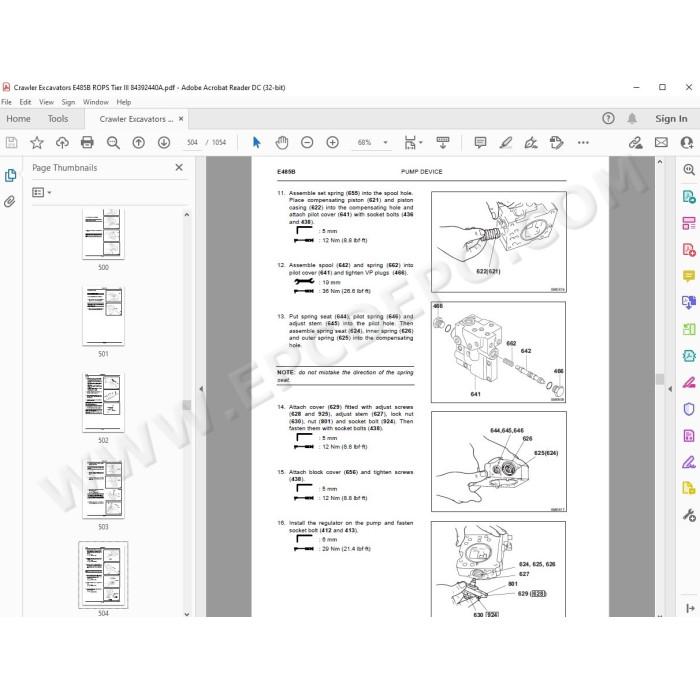Collapse the left navigation pane arrow

[x=201, y=389]
